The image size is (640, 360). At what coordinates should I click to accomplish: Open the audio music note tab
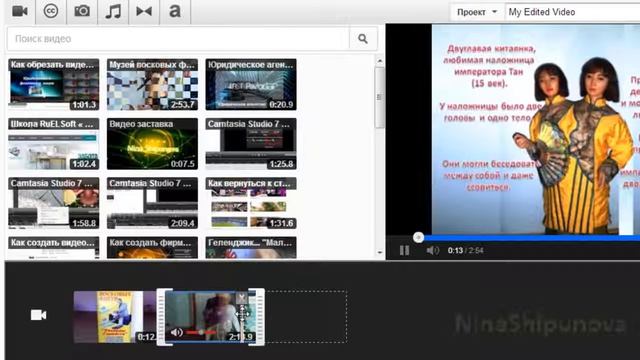(x=113, y=11)
